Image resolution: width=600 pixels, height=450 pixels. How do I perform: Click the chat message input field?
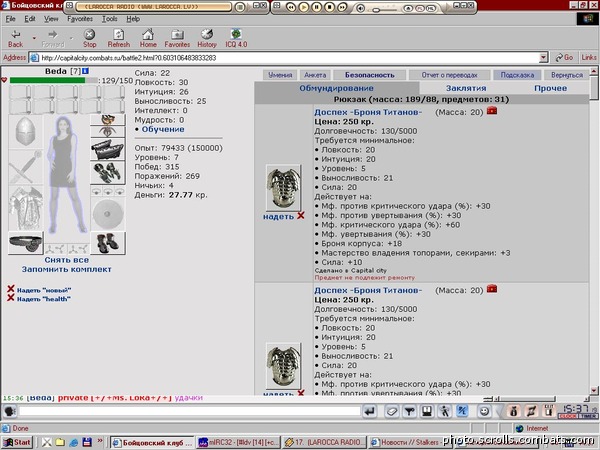click(190, 411)
